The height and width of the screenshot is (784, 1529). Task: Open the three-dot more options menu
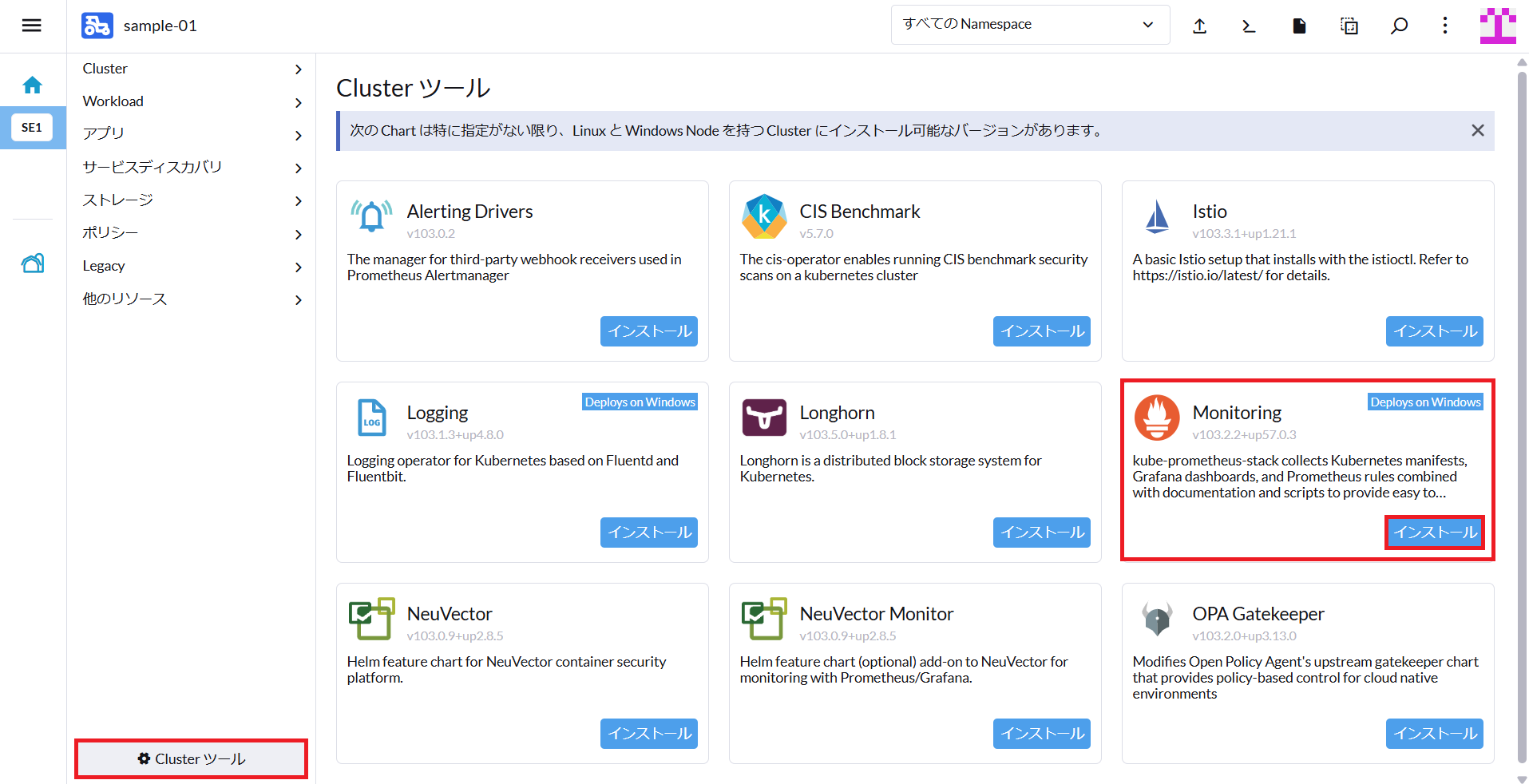click(1444, 26)
